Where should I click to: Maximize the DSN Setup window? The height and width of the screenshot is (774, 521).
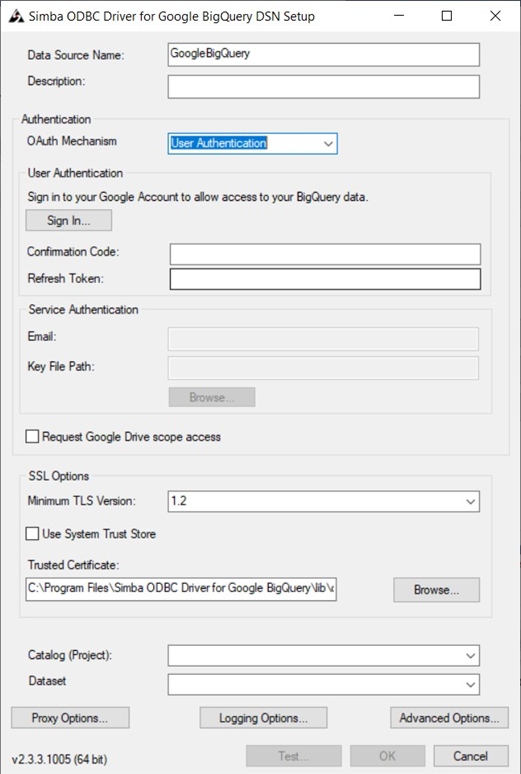coord(446,16)
